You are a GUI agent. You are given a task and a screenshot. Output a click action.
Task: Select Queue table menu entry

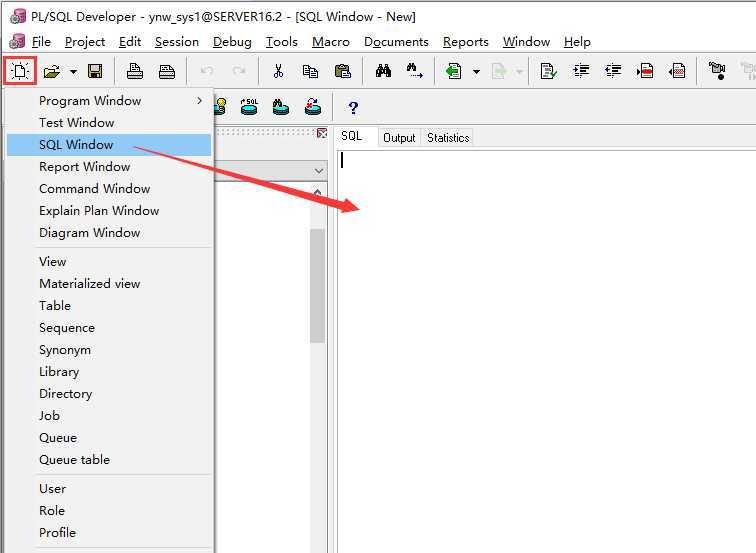point(109,460)
